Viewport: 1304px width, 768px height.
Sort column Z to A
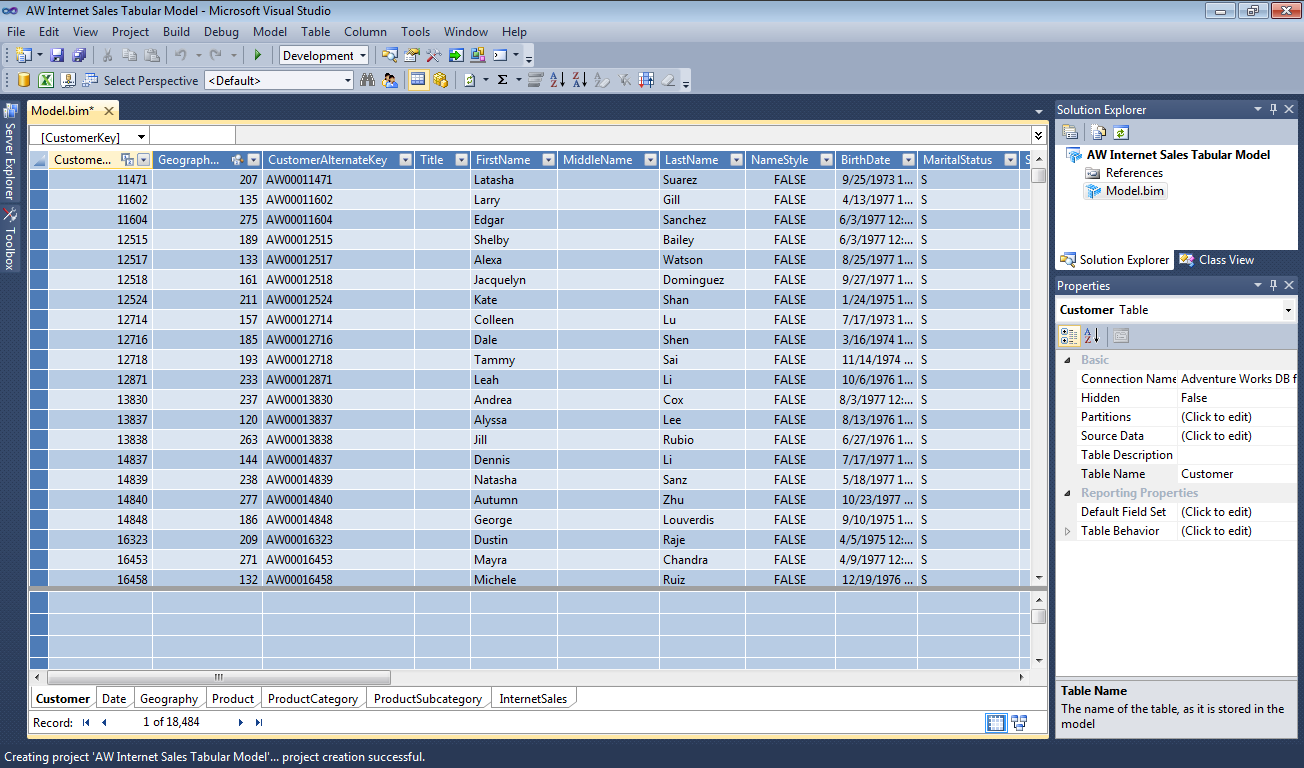pos(580,80)
